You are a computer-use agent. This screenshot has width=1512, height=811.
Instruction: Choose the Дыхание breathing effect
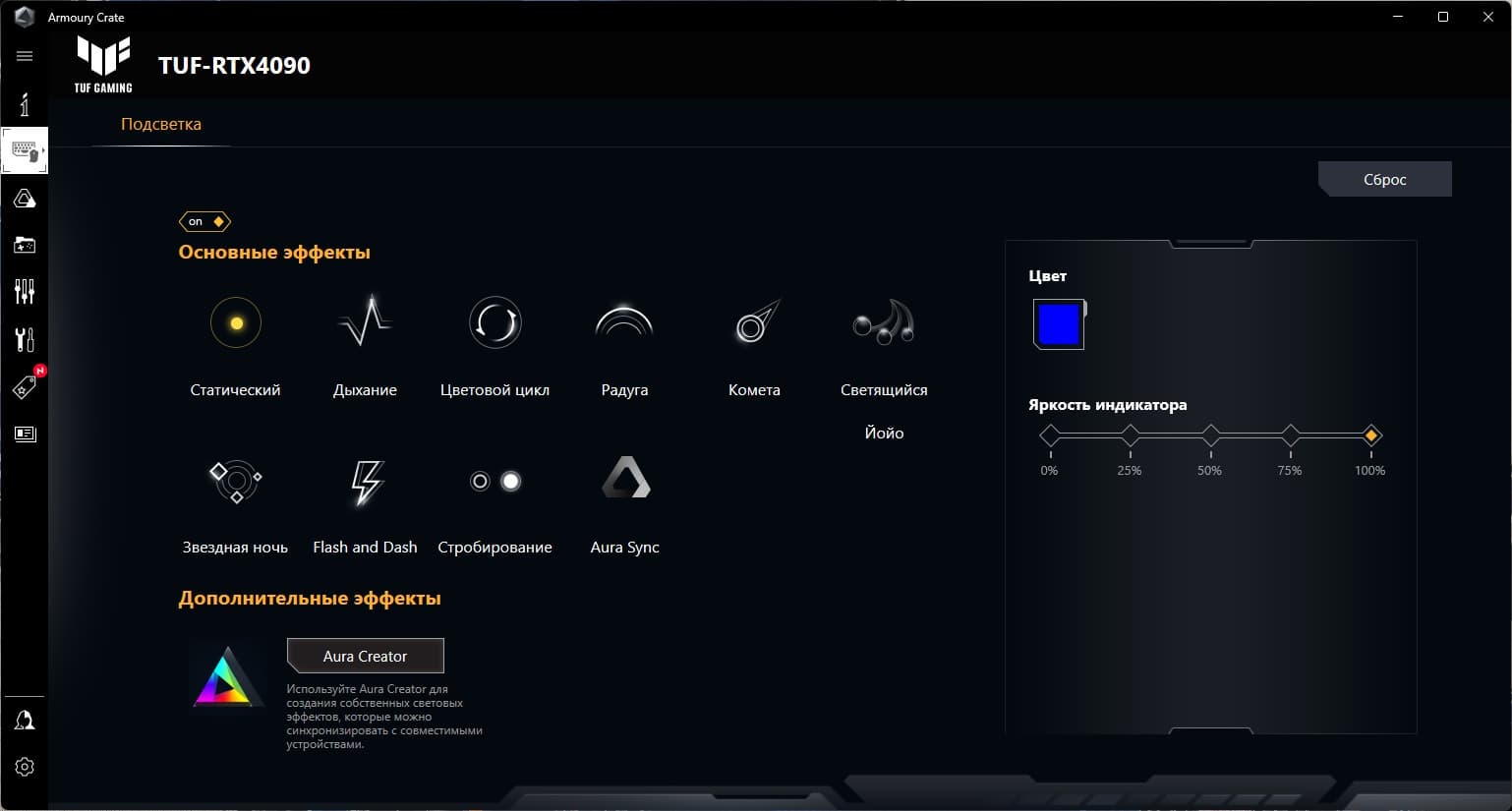pyautogui.click(x=365, y=323)
